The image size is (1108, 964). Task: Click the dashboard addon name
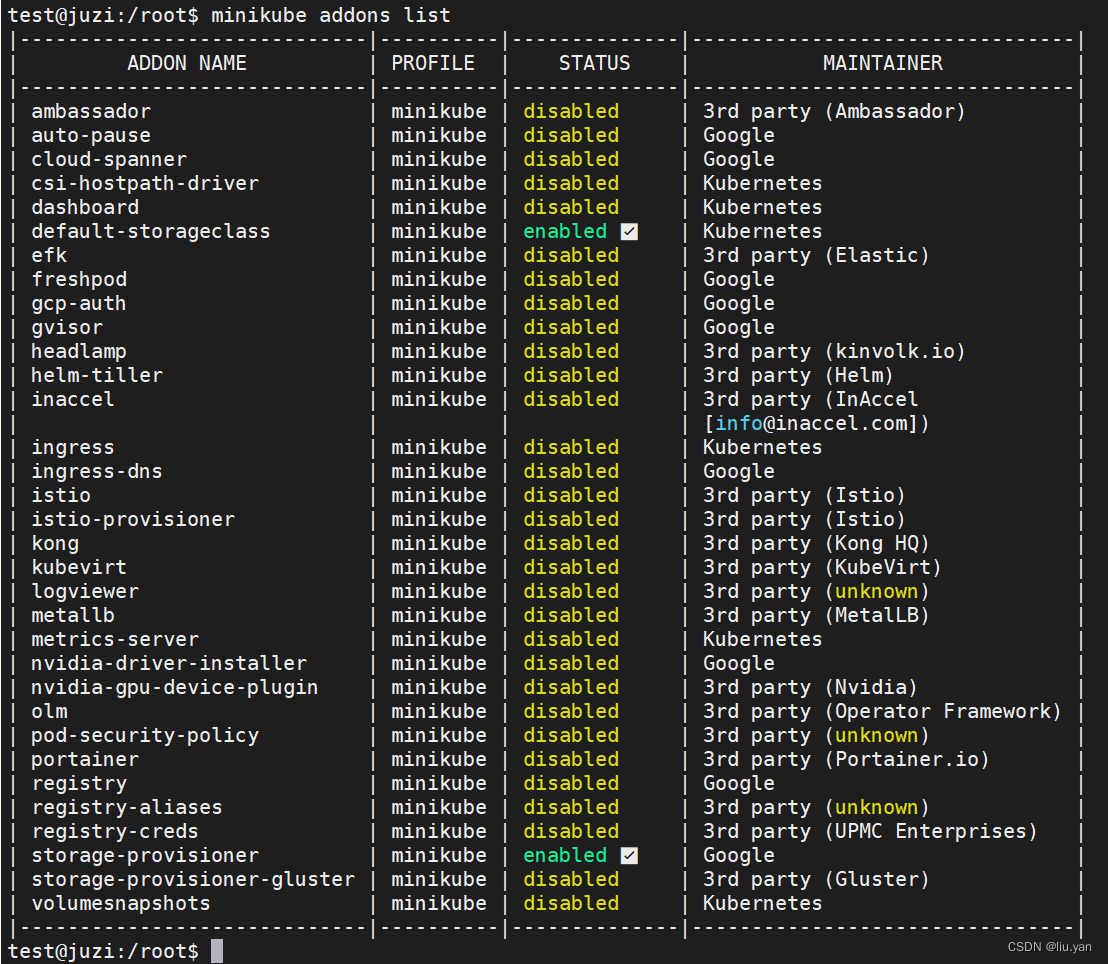pyautogui.click(x=85, y=207)
